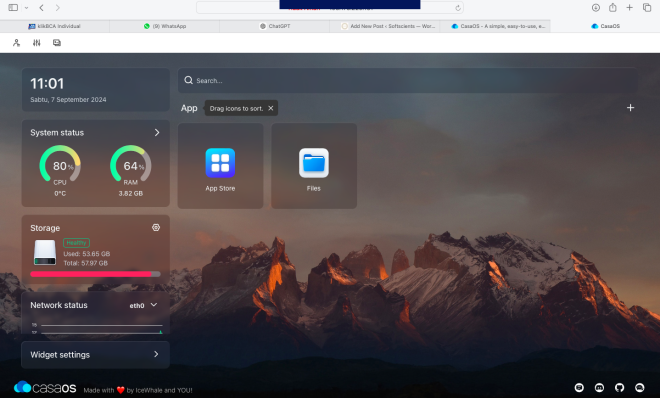Viewport: 660px width, 398px height.
Task: Open the CasaOS terminal icon
Action: 57,42
